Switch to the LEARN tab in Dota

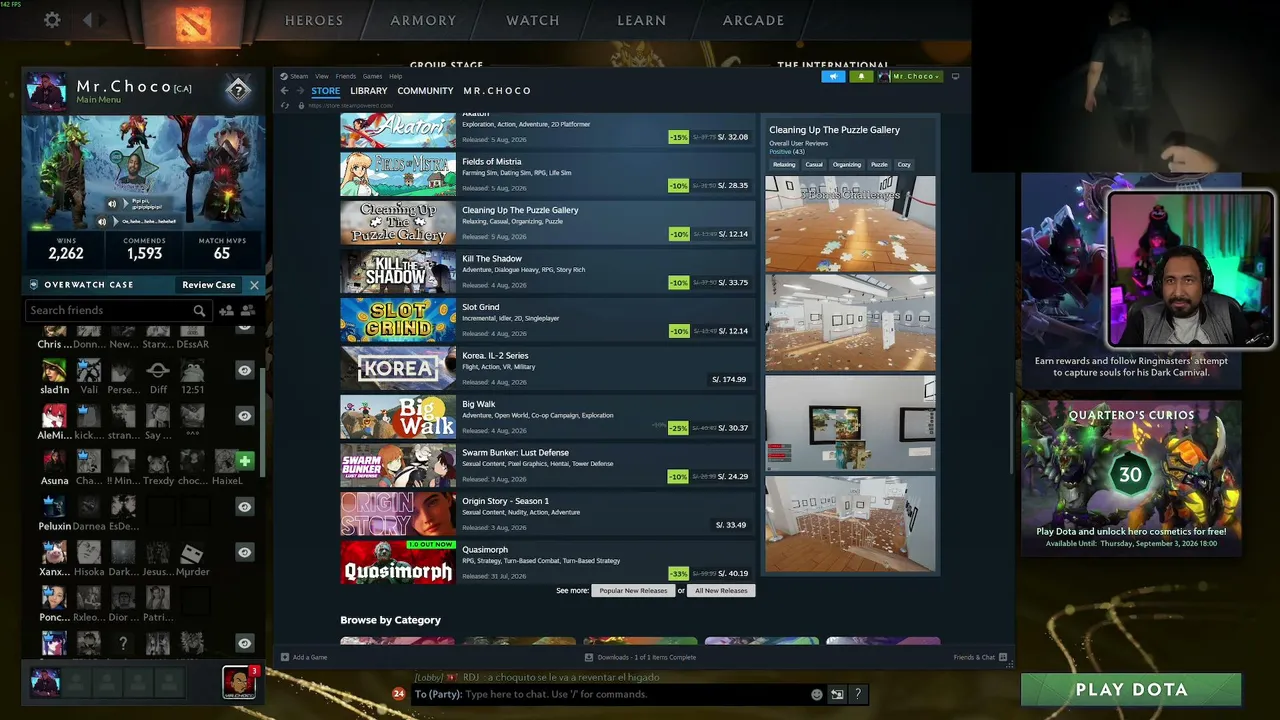point(642,20)
